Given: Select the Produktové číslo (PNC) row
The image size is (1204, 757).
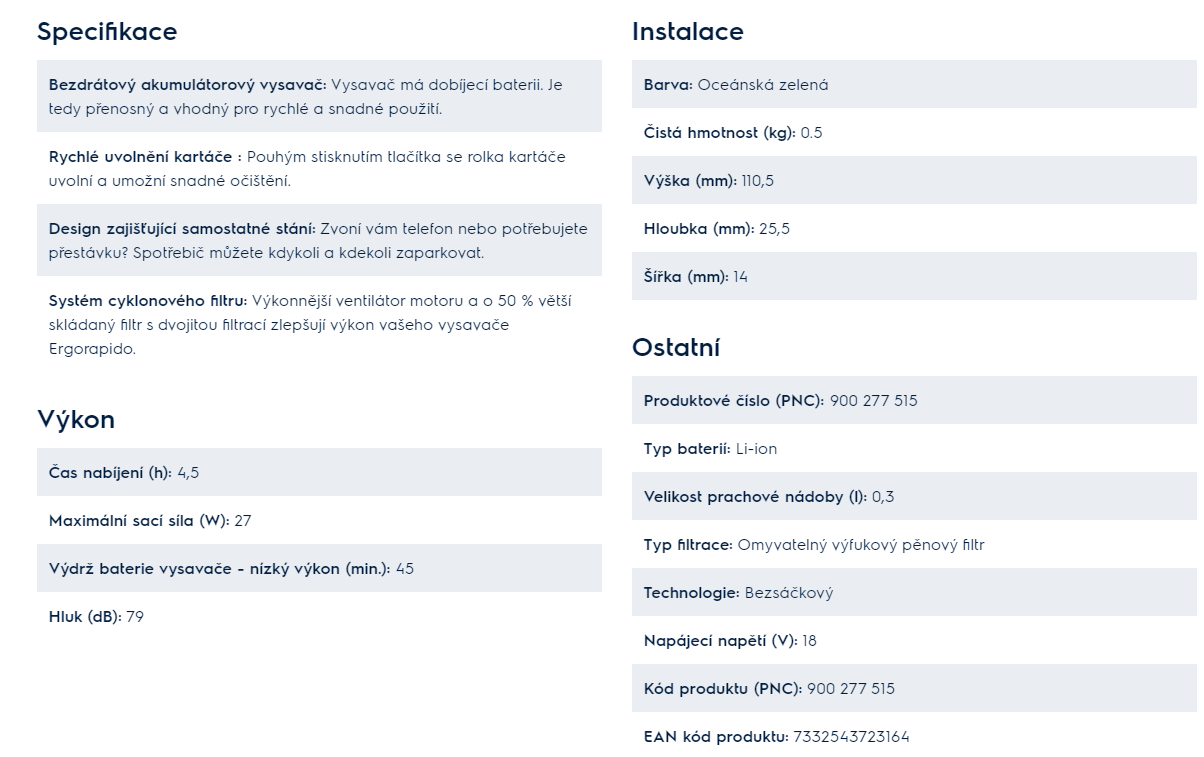Looking at the screenshot, I should coord(914,400).
